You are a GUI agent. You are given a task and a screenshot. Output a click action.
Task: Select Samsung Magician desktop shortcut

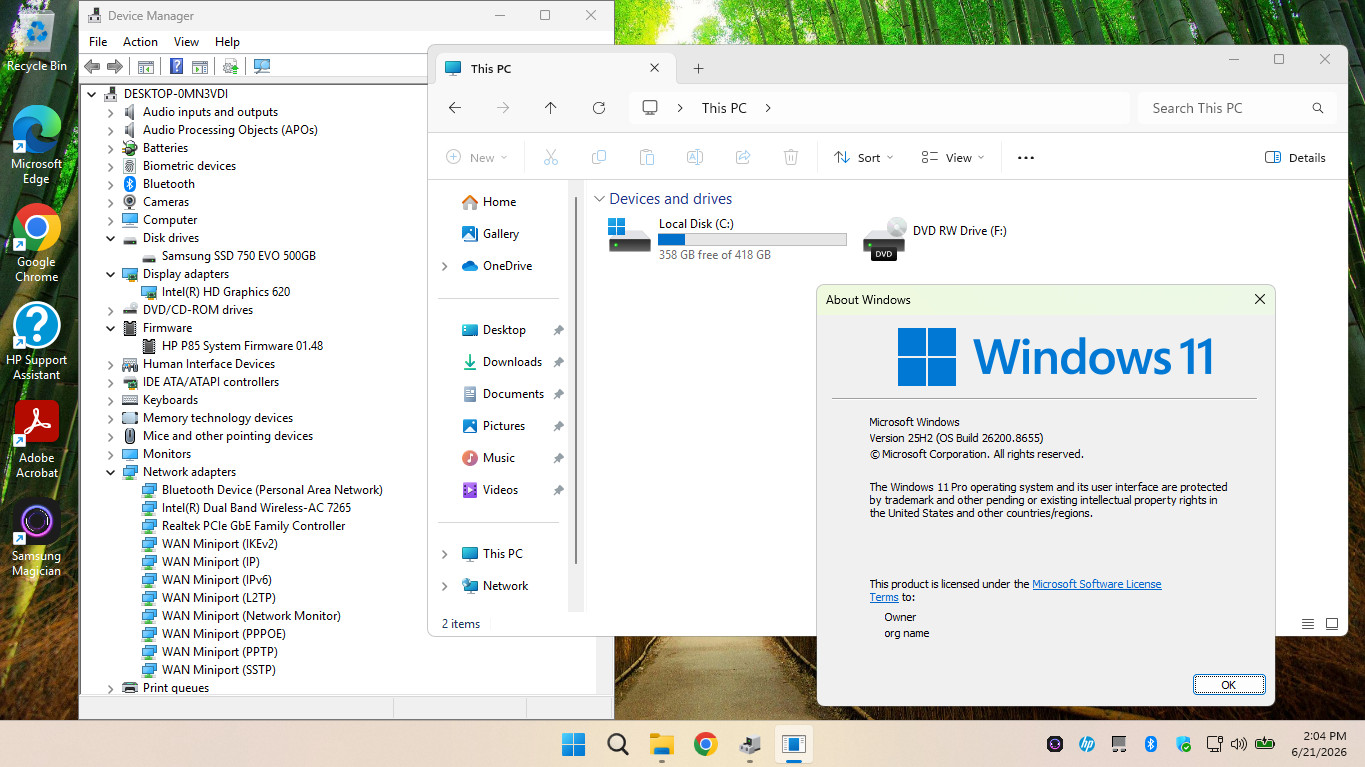36,539
